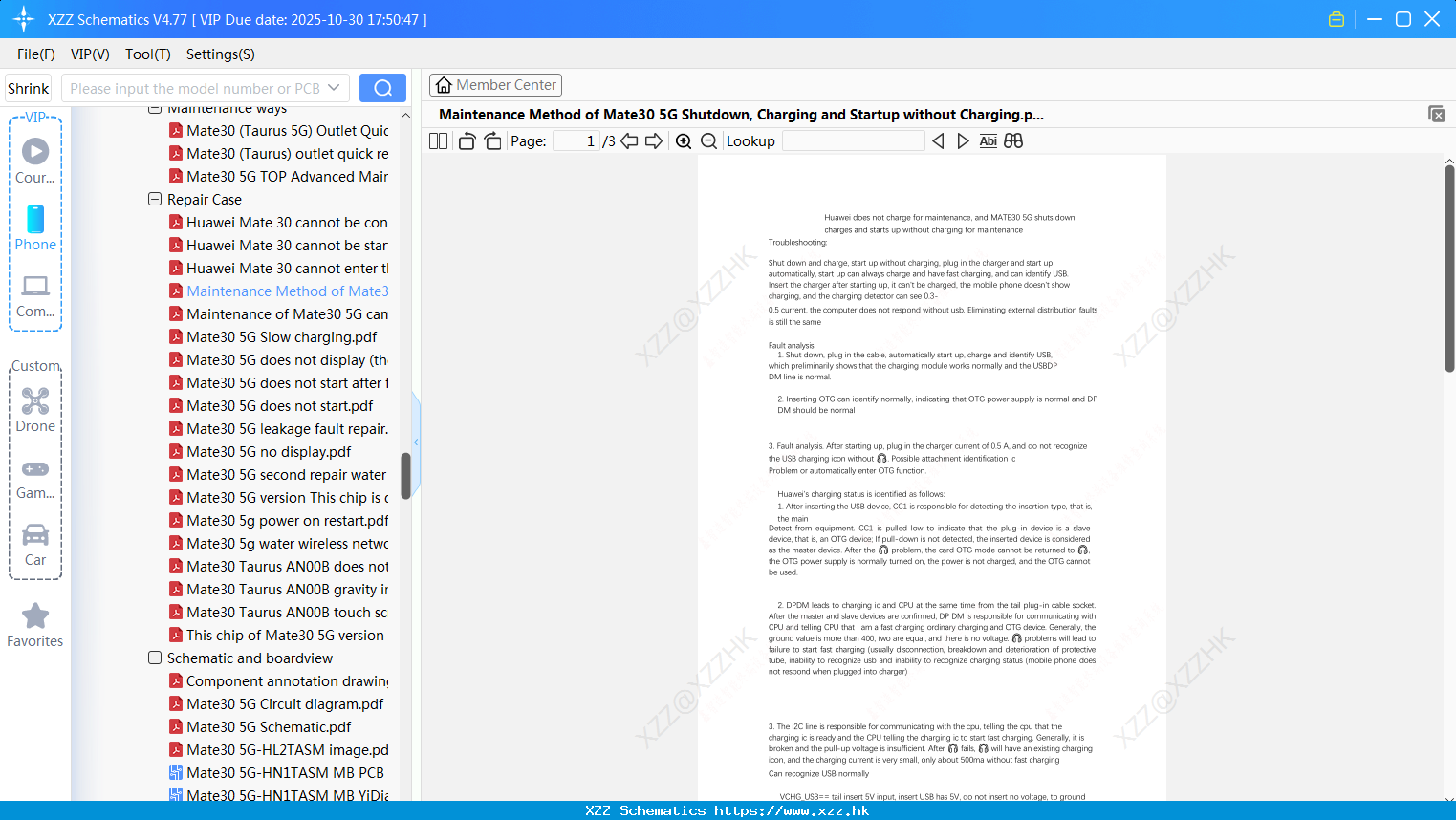This screenshot has width=1456, height=820.
Task: Open model number dropdown arrow
Action: coord(334,88)
